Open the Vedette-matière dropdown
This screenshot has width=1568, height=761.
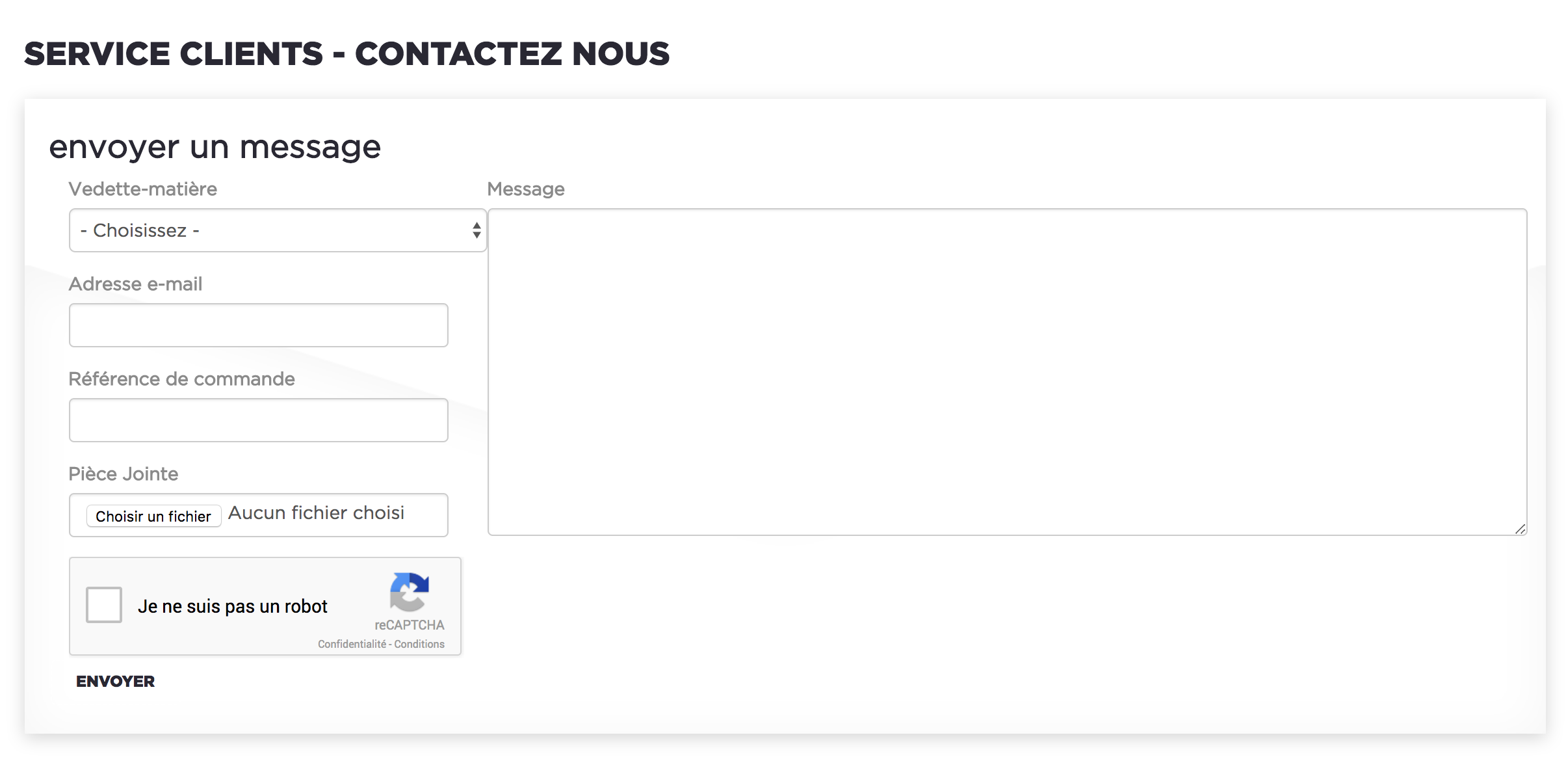pyautogui.click(x=278, y=230)
